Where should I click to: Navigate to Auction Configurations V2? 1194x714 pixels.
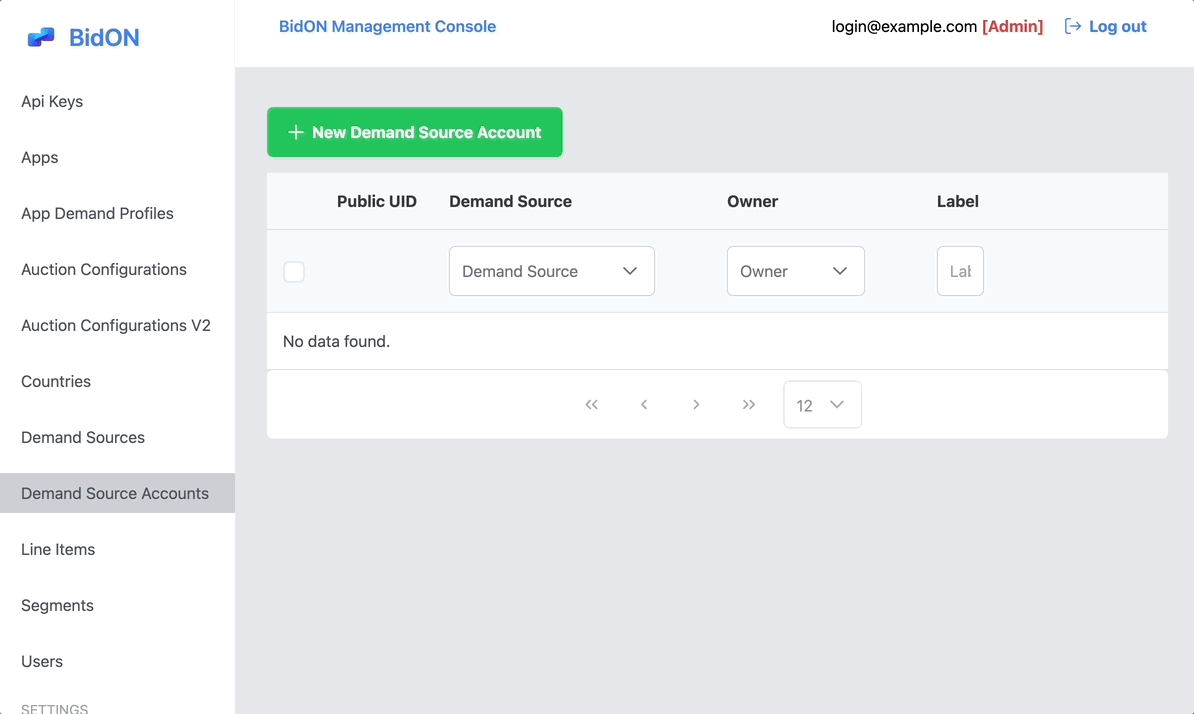tap(115, 325)
